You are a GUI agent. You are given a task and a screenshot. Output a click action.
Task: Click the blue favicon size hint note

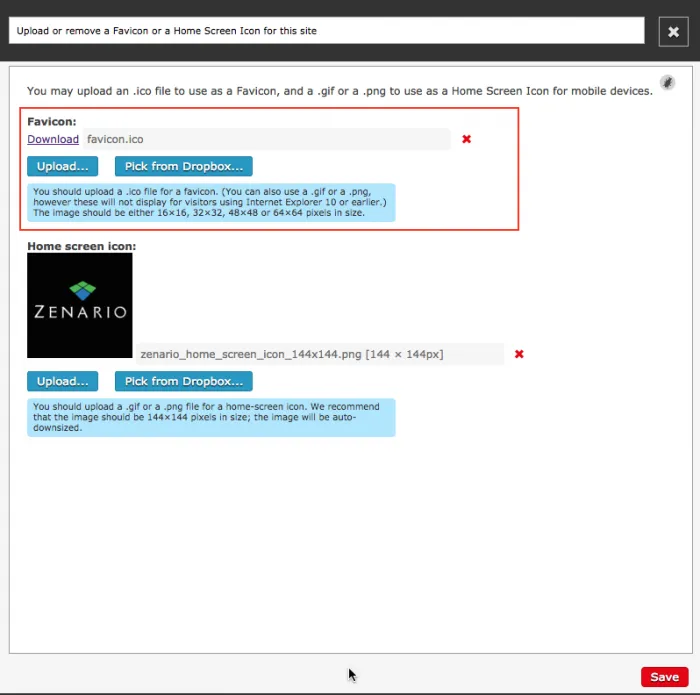211,202
